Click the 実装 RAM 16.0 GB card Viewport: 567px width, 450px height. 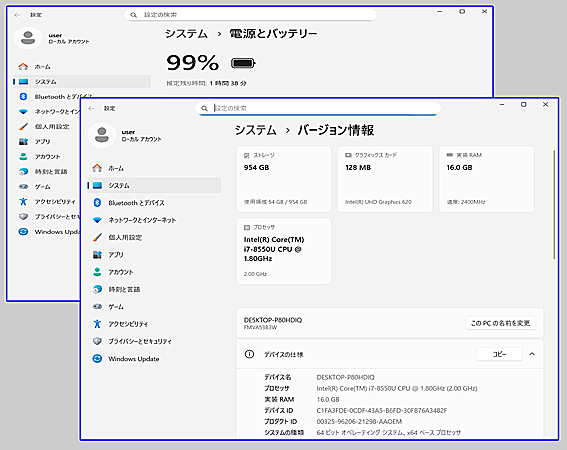coord(486,179)
